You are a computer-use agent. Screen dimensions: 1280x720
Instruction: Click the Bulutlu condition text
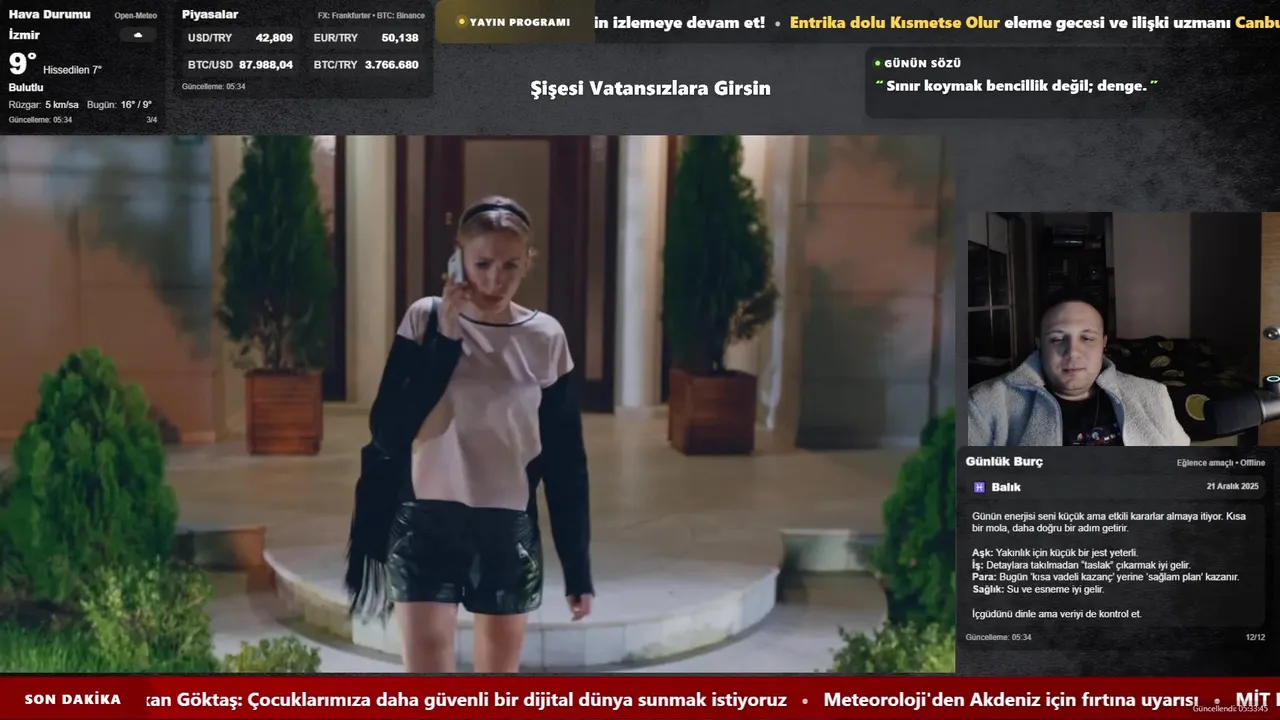26,88
